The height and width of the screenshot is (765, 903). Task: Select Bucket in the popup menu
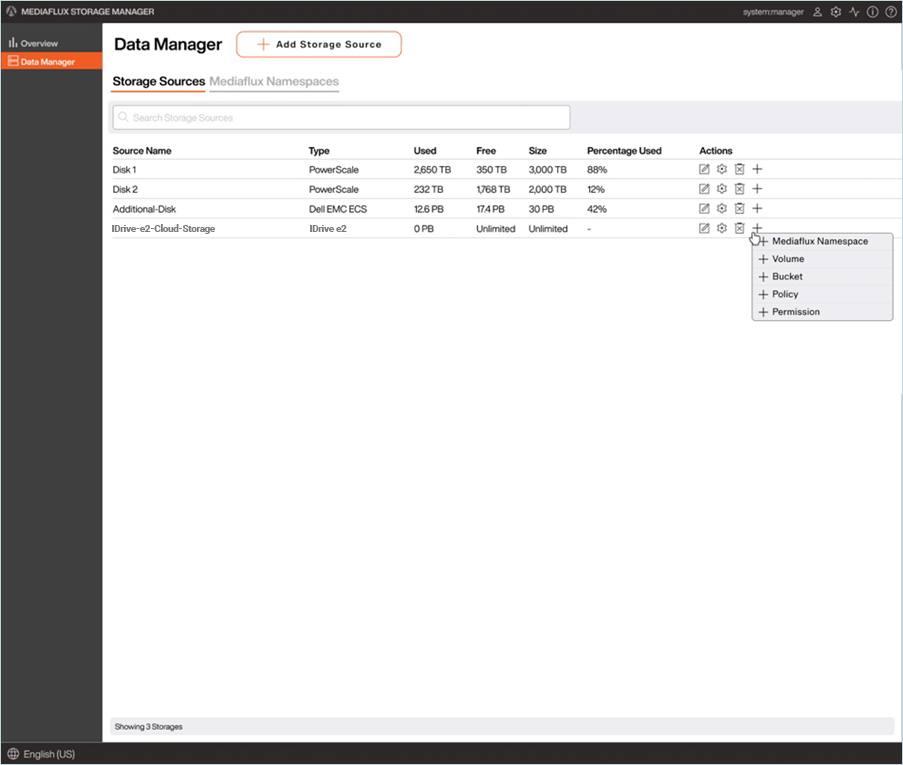pyautogui.click(x=787, y=276)
